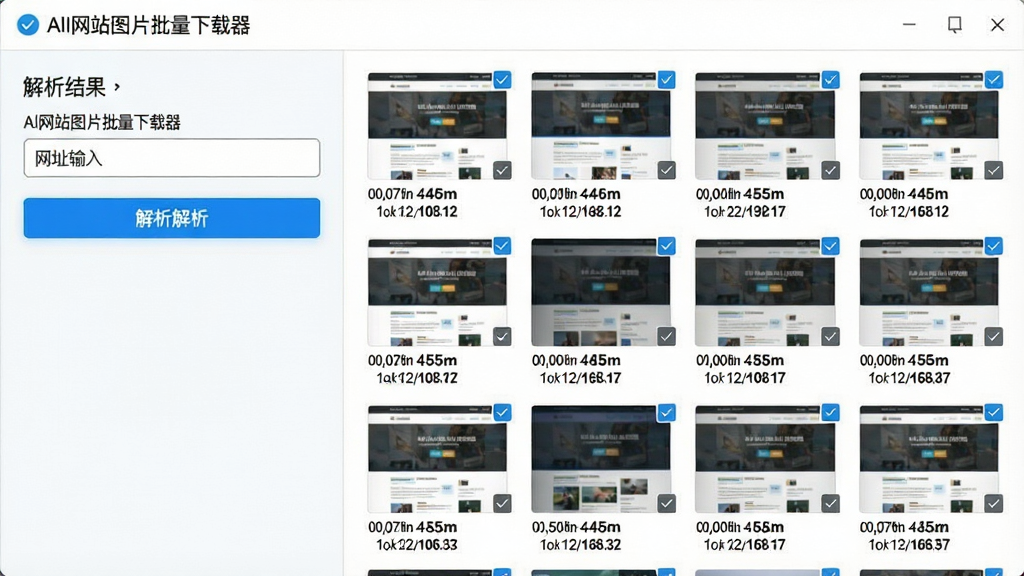Open the thumbnail image labeled 1ok12/108.12
The image size is (1024, 576).
tap(437, 126)
